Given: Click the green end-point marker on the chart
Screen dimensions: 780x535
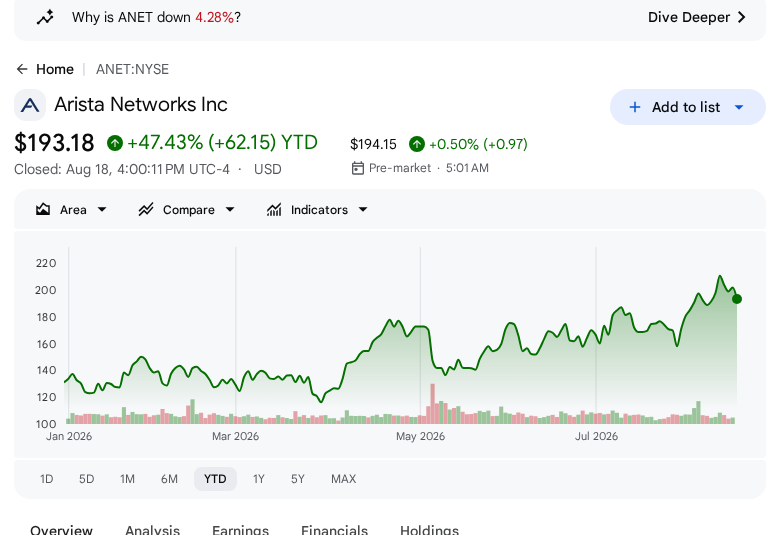Looking at the screenshot, I should point(737,299).
